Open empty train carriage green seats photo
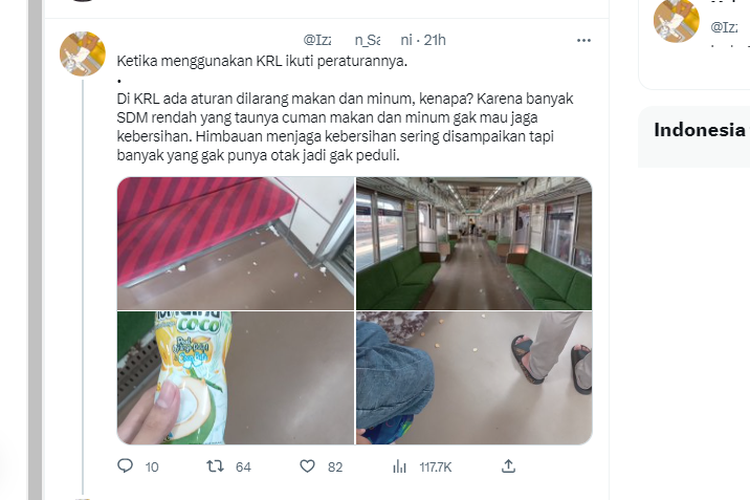Screen dimensions: 750x500 coord(474,243)
